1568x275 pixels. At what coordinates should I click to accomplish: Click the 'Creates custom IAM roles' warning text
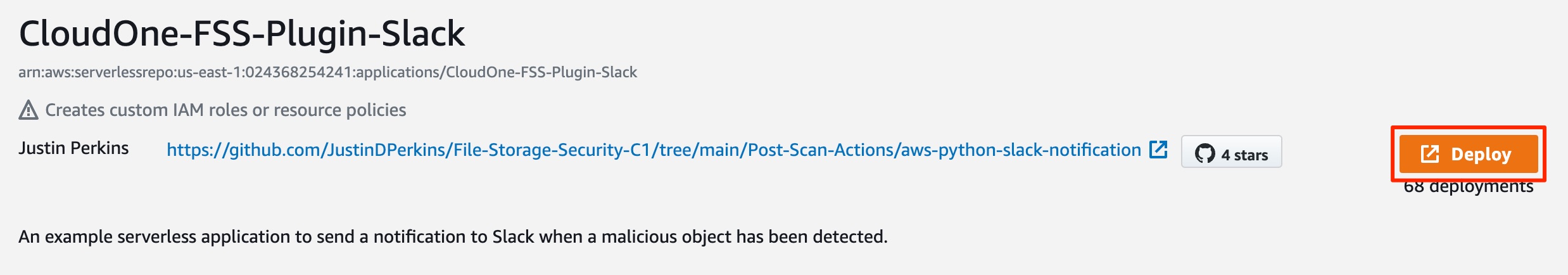[225, 110]
